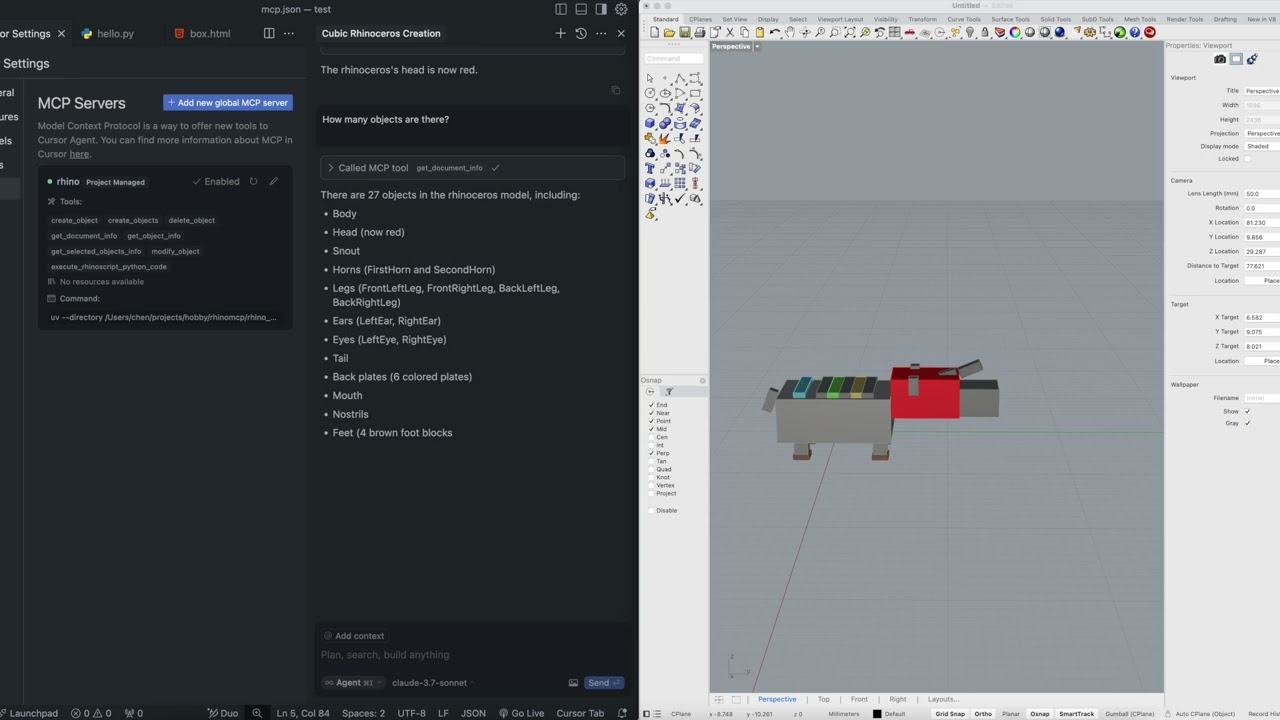Open Cursor settings gear in title bar
The width and height of the screenshot is (1280, 720).
(621, 9)
